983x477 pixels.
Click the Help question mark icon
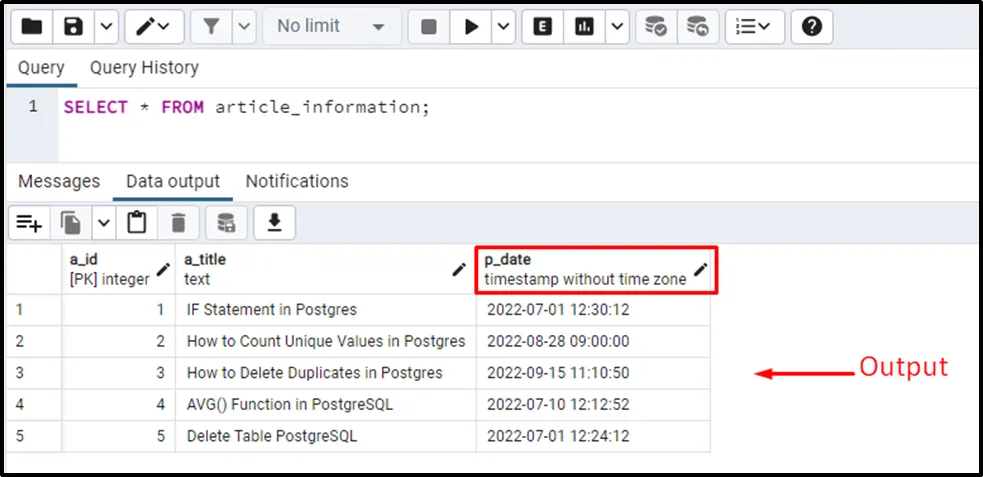click(811, 27)
